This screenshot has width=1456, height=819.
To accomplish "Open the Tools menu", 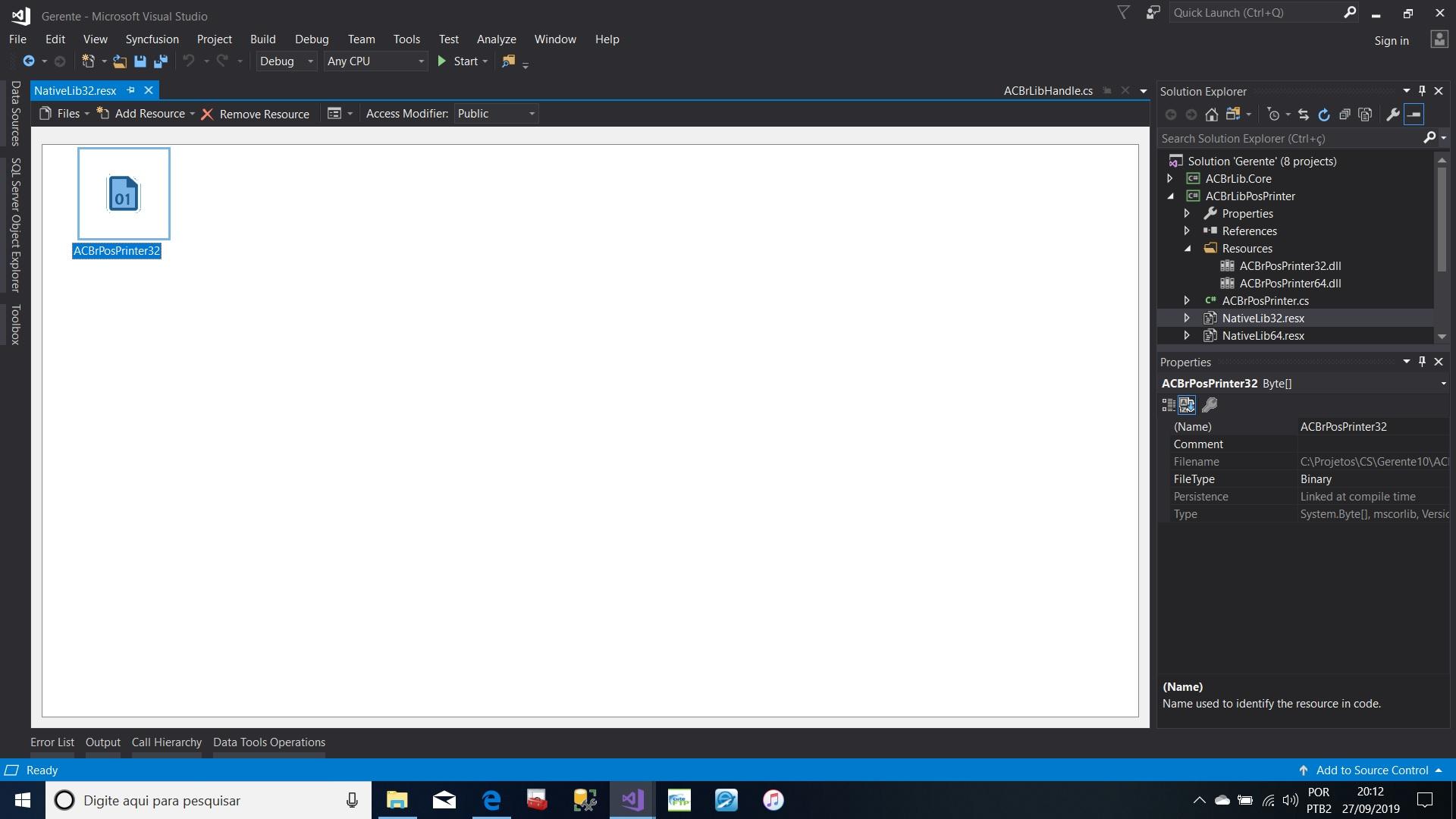I will (x=406, y=39).
